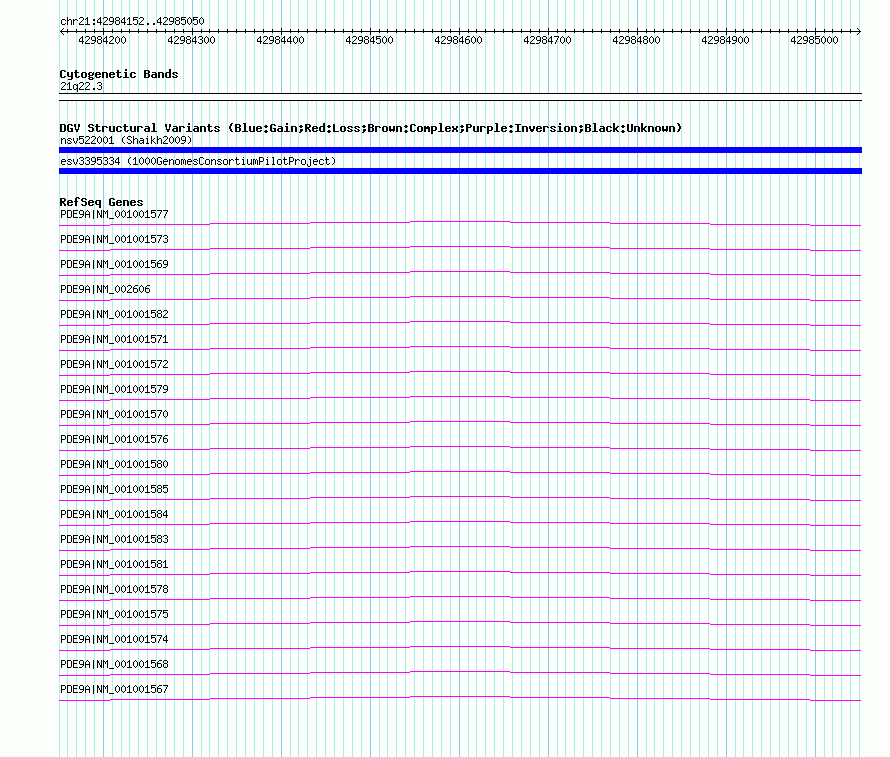The width and height of the screenshot is (890, 757).
Task: Open transcript PDE9A|NM_001001573
Action: click(x=115, y=239)
